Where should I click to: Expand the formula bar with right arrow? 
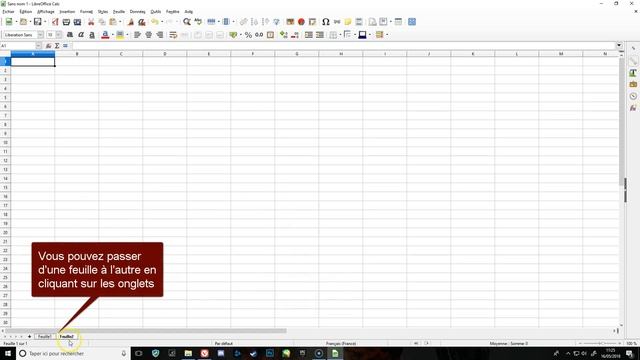(619, 45)
